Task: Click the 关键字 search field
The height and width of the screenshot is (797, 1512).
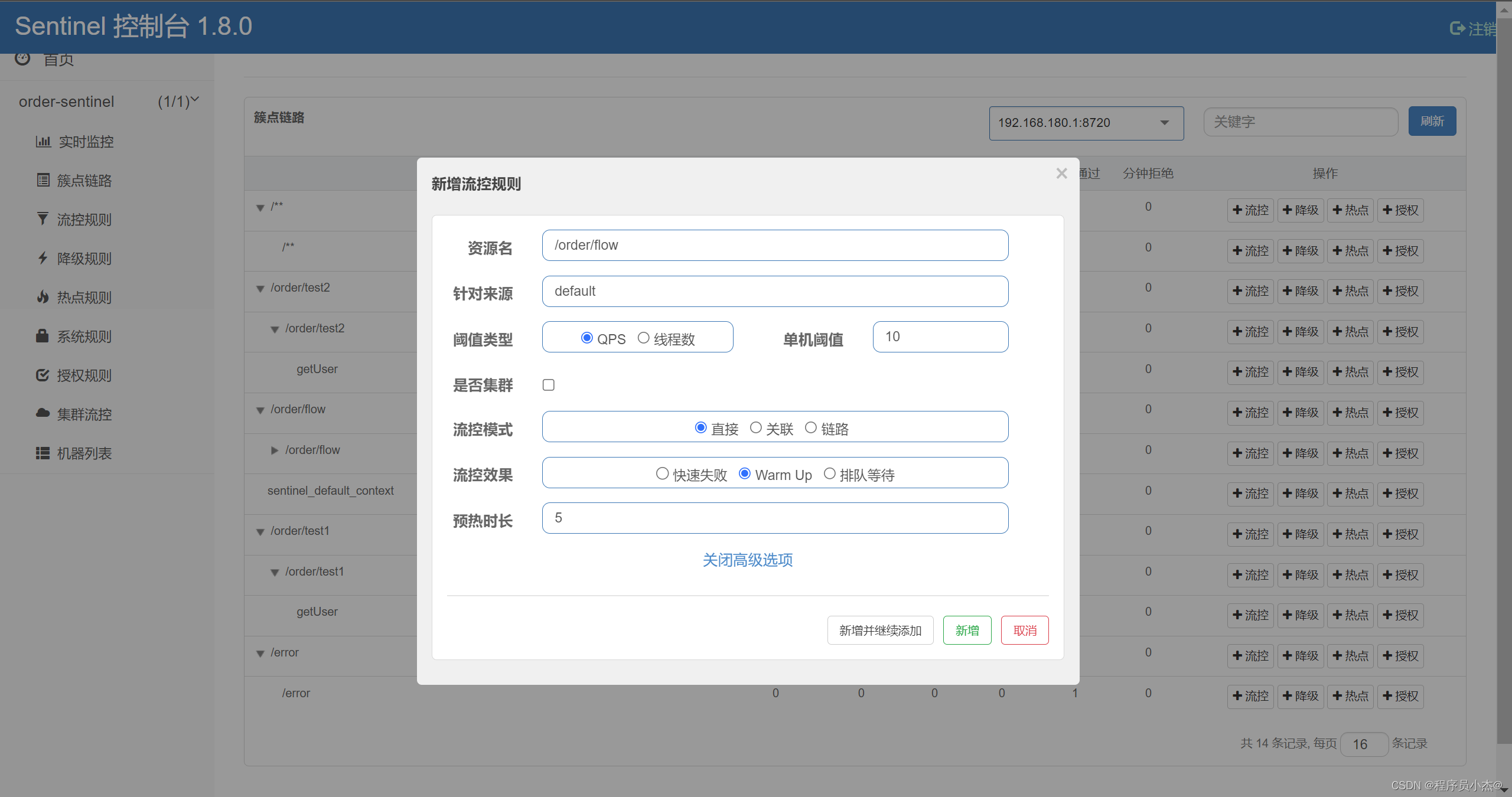Action: tap(1301, 122)
